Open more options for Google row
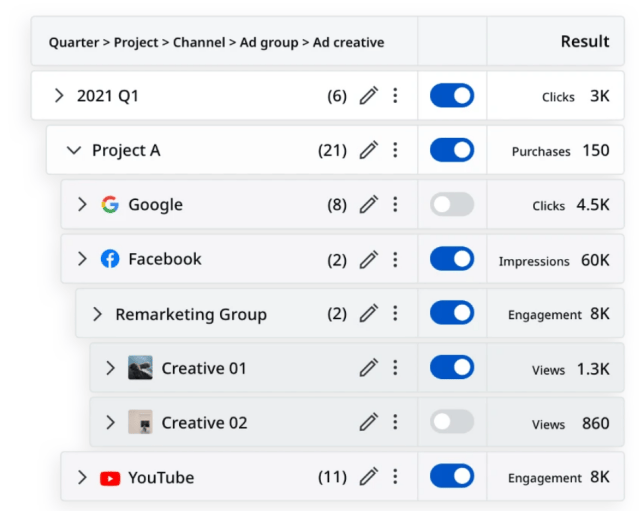Viewport: 640px width, 511px height. [395, 204]
